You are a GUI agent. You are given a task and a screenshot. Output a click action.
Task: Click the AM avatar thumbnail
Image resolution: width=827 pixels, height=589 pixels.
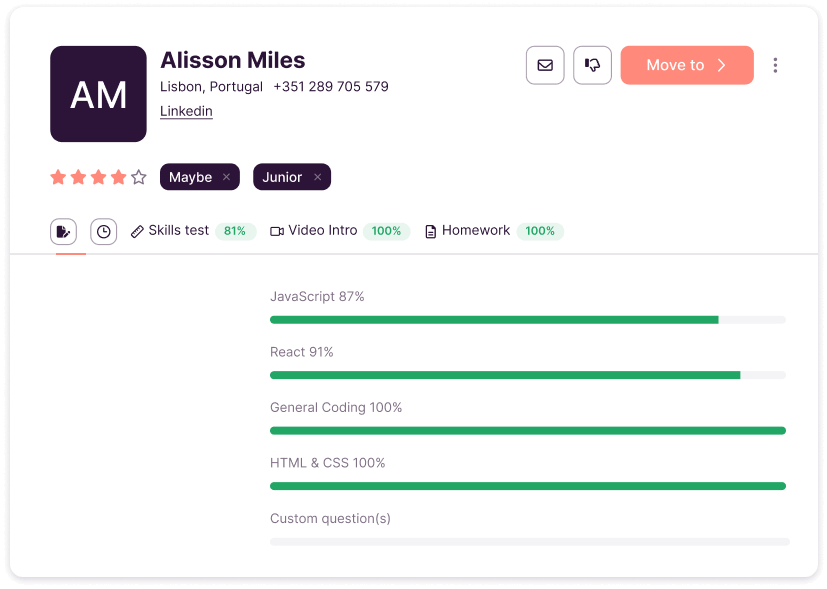pyautogui.click(x=98, y=94)
